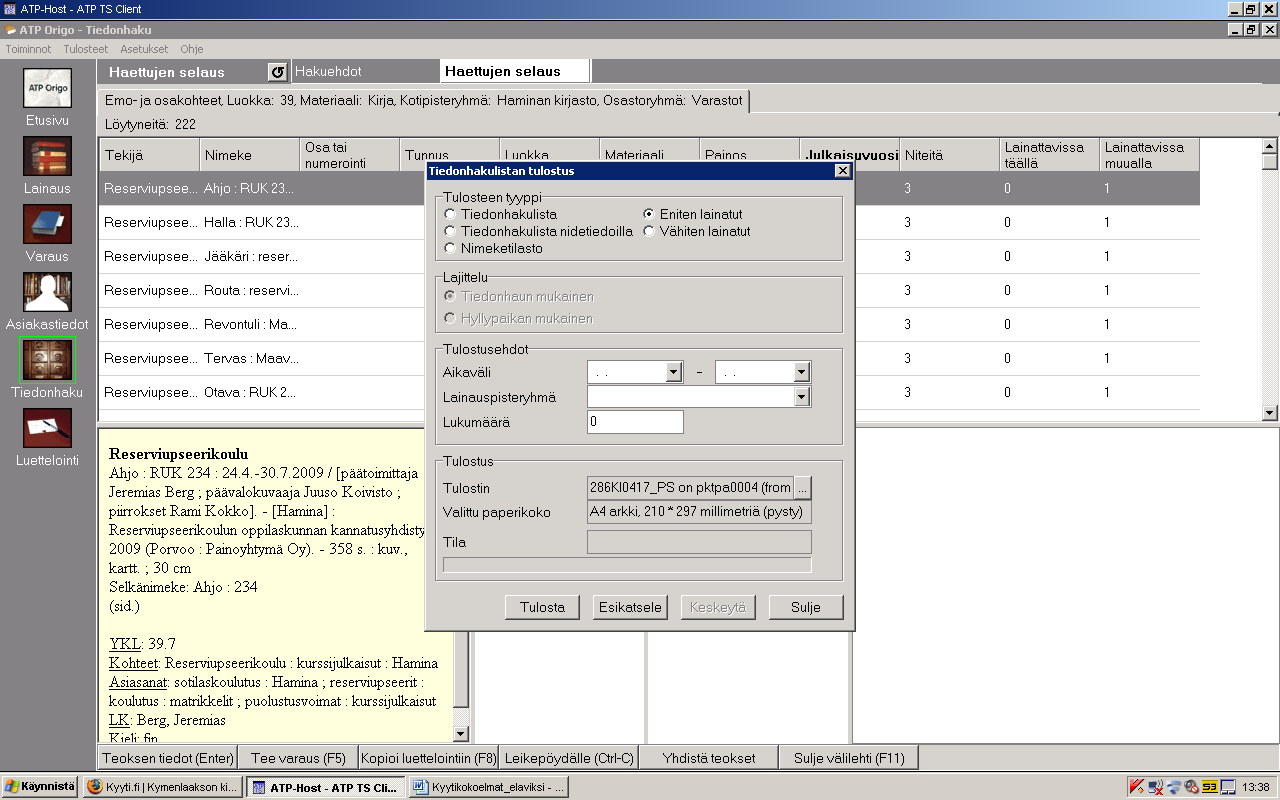Click the detail pane scrollbar down arrow
1280x800 pixels.
click(x=461, y=734)
